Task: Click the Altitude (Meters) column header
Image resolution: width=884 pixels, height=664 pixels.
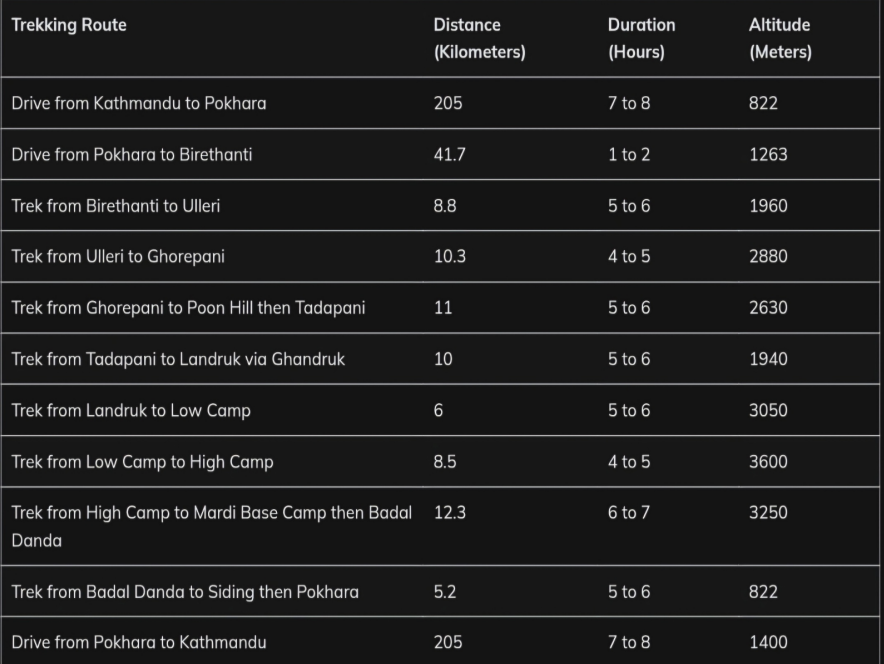Action: (x=780, y=38)
